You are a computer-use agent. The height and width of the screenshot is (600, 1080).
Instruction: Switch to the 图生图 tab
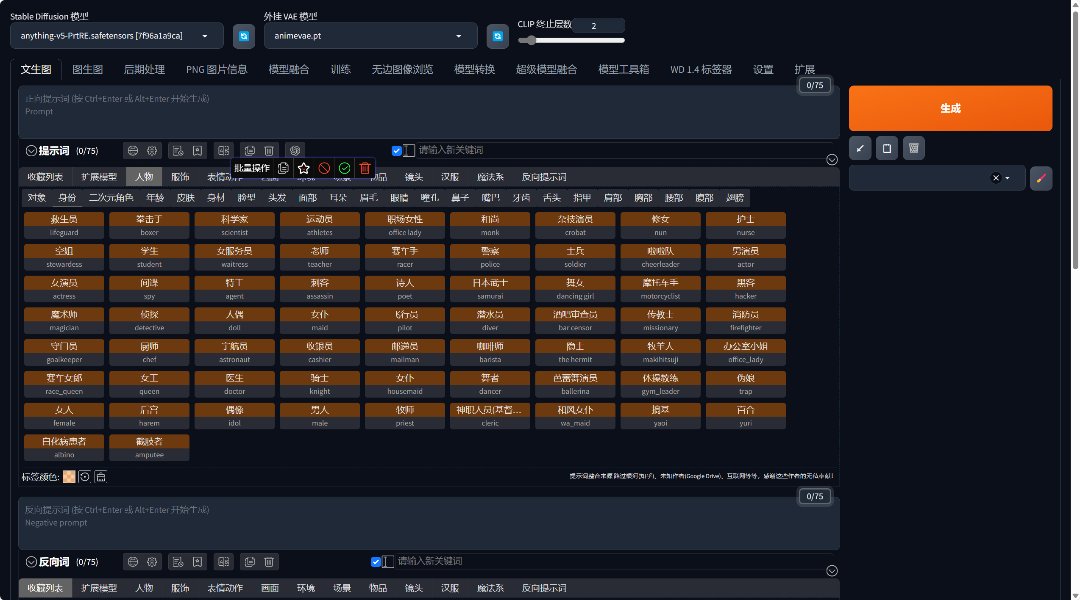tap(88, 70)
